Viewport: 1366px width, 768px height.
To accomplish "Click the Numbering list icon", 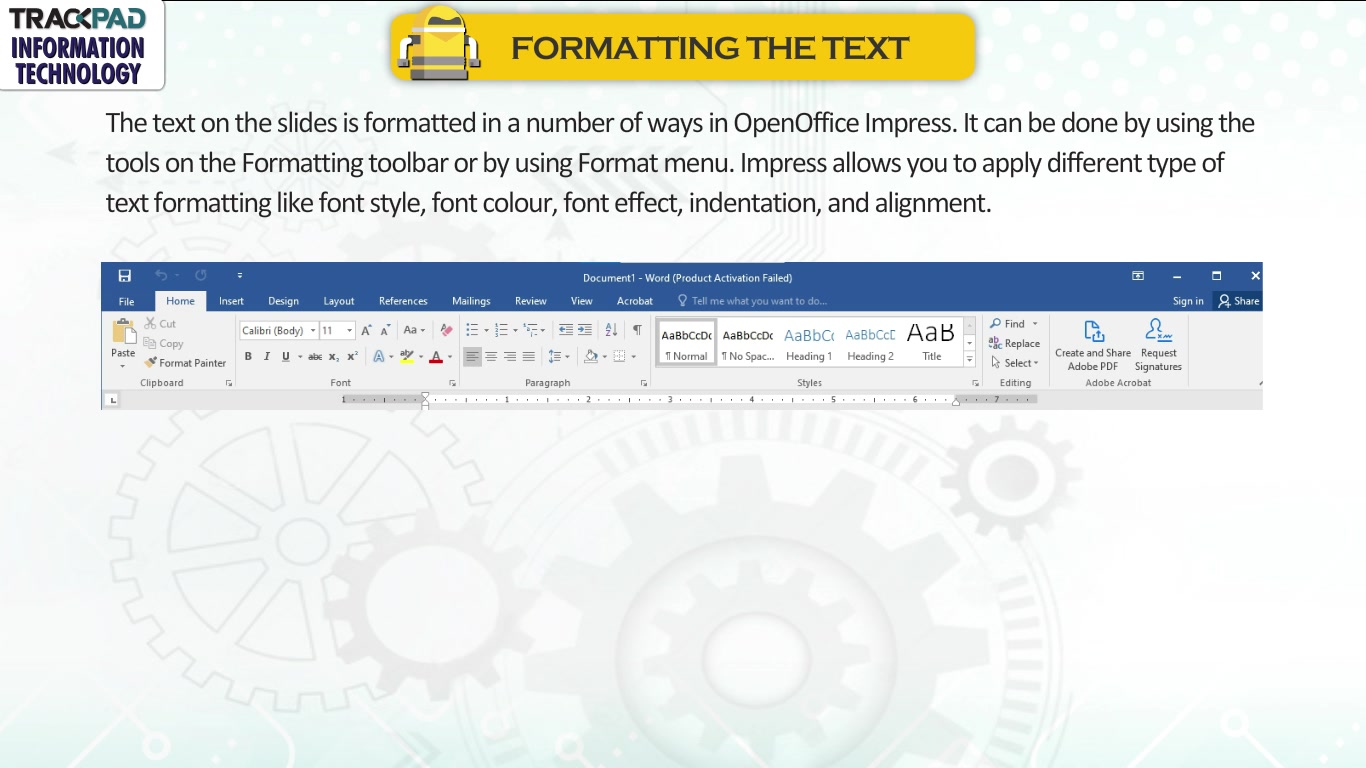I will (x=502, y=330).
